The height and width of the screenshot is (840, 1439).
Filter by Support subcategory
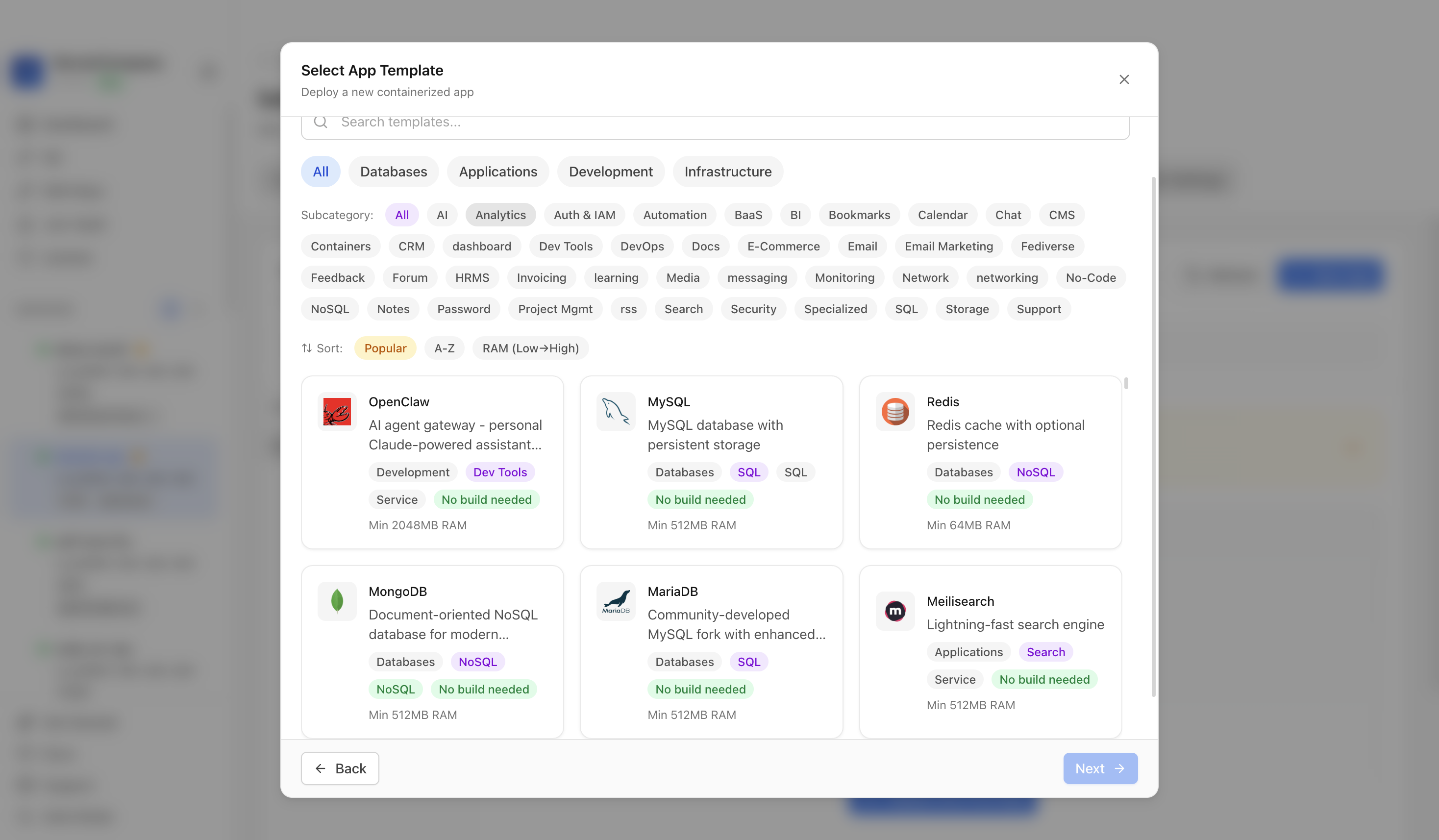(x=1039, y=309)
